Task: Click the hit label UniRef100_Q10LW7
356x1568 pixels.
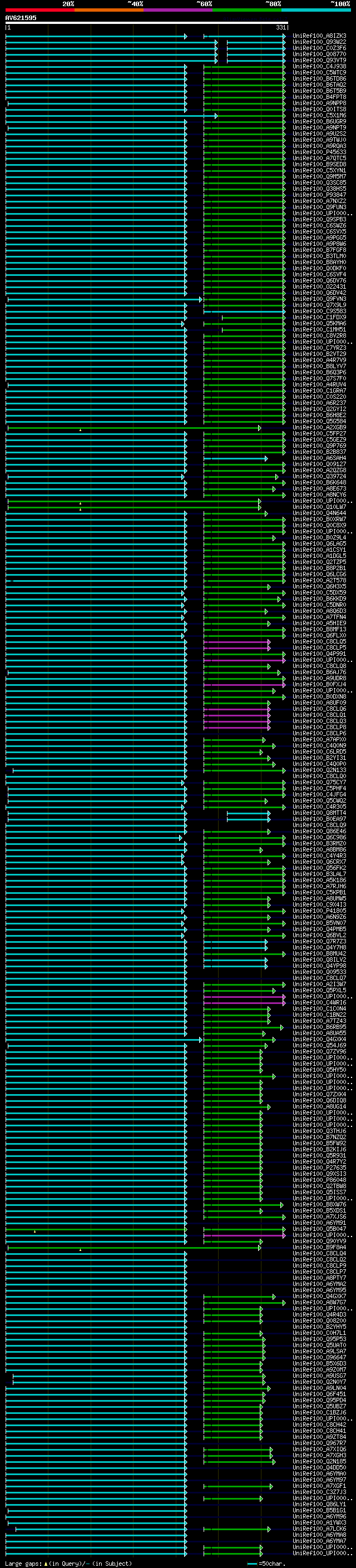Action: pos(319,507)
